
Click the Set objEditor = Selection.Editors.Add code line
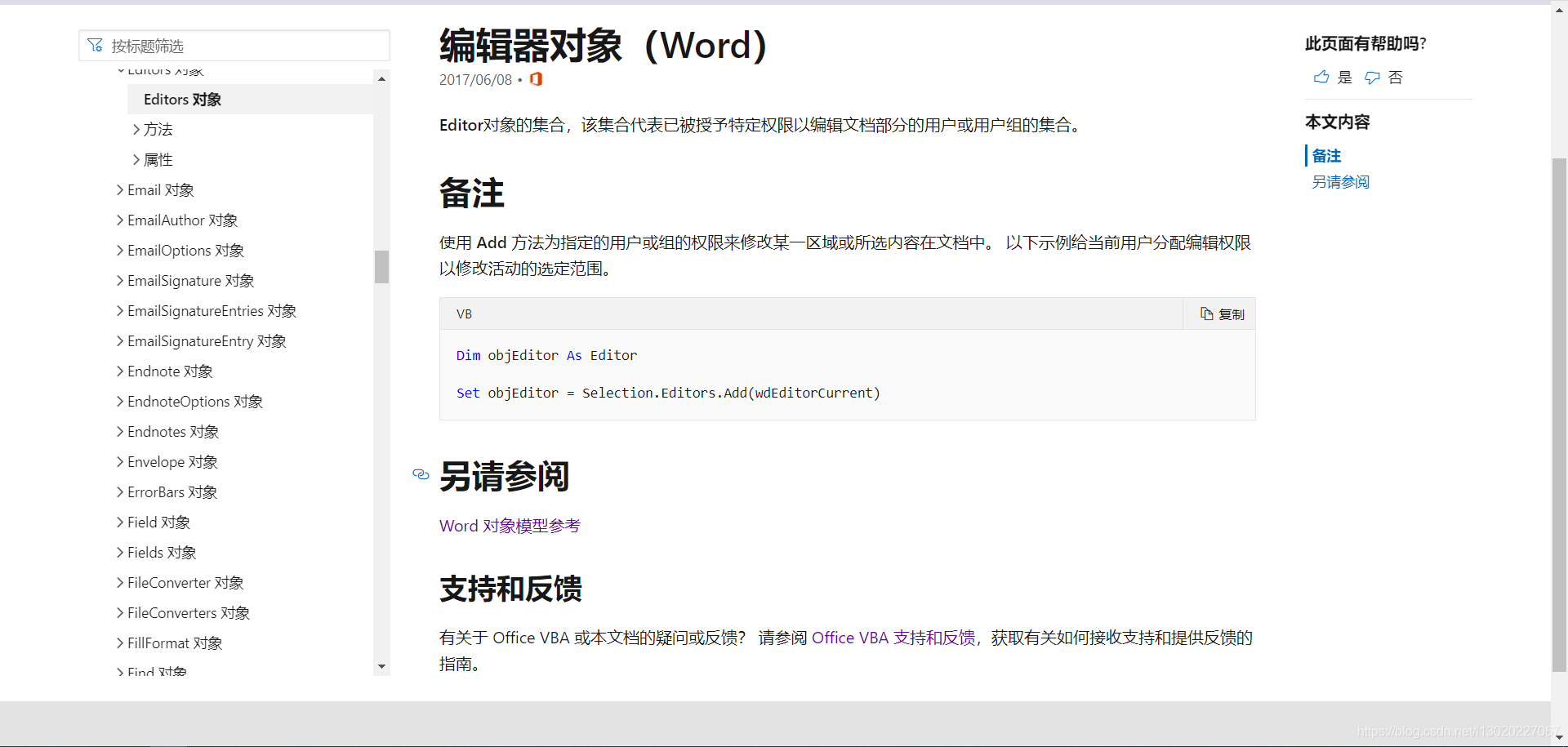[x=668, y=393]
